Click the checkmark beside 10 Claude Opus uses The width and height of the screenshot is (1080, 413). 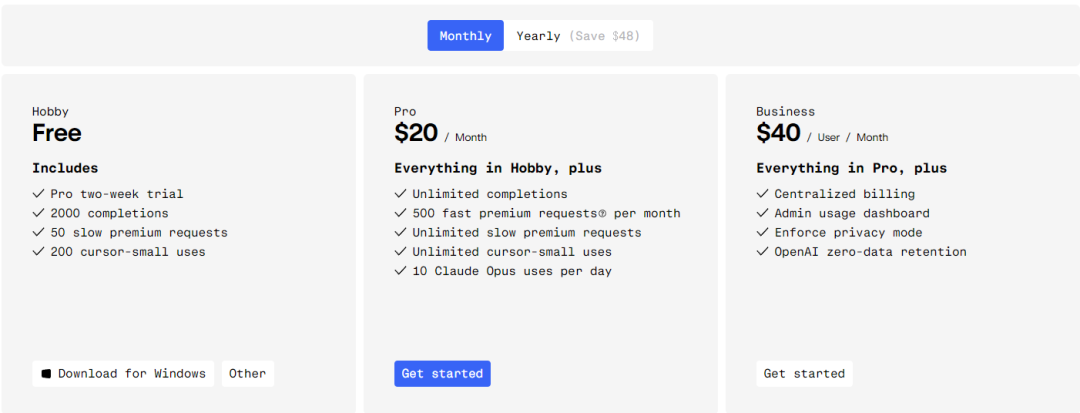(x=400, y=271)
